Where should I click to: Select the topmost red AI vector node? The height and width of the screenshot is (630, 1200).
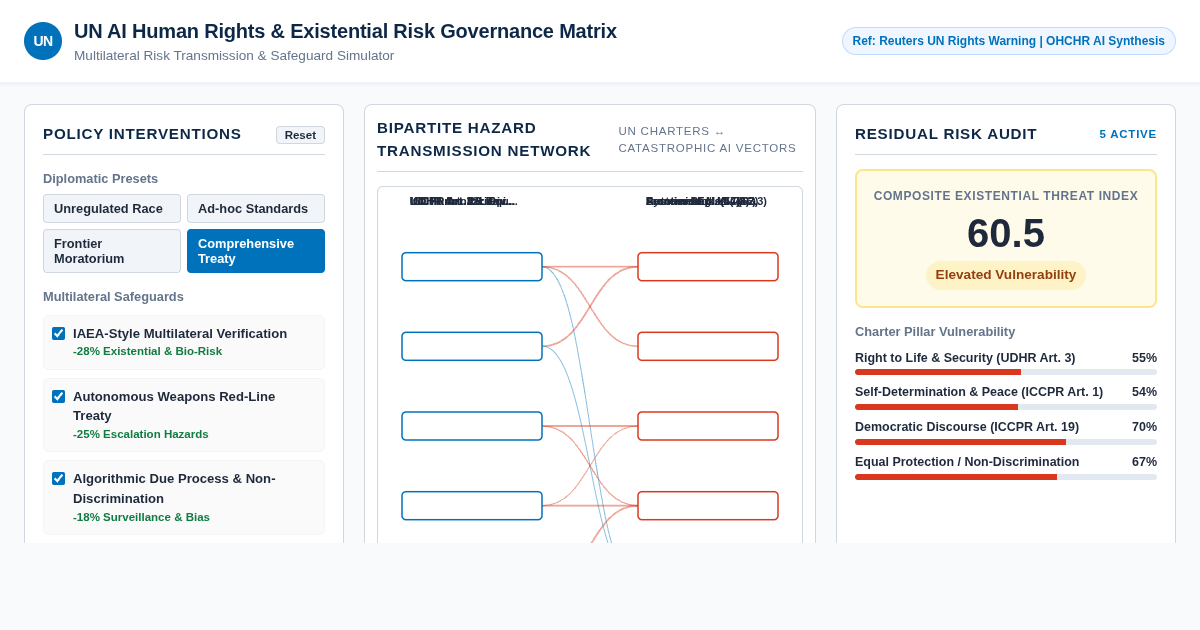(708, 267)
